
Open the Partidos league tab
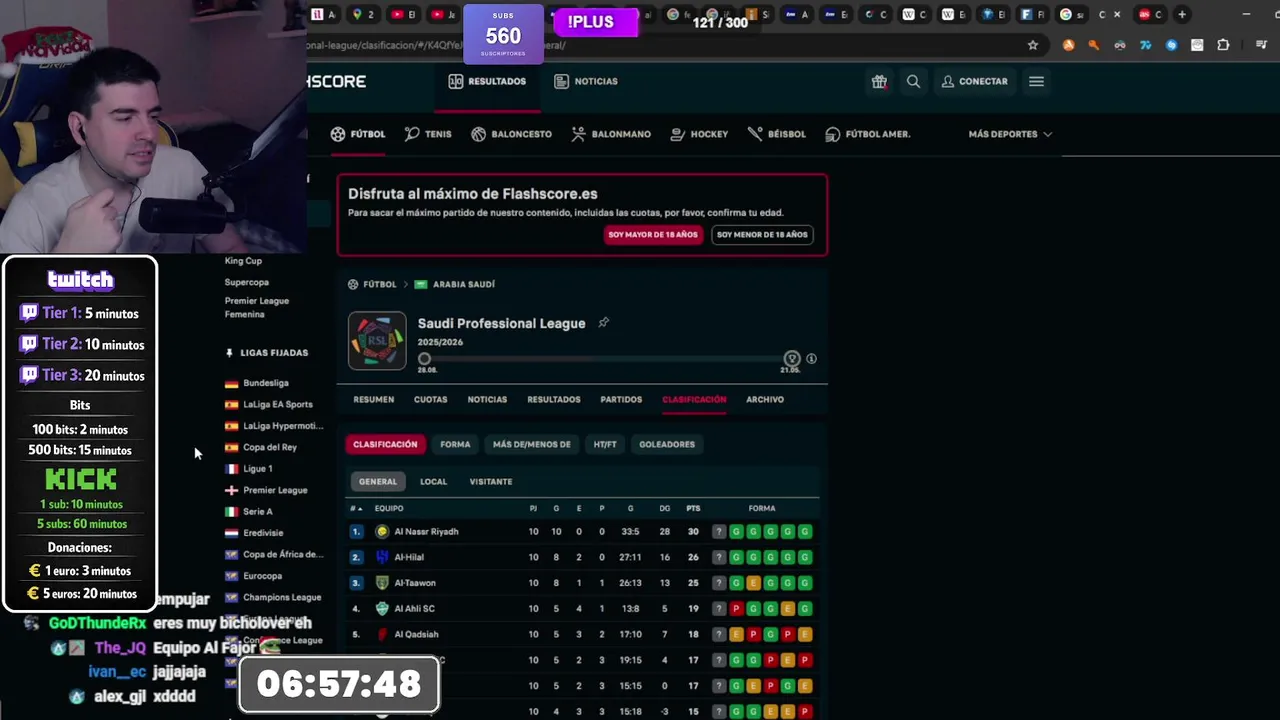coord(621,400)
